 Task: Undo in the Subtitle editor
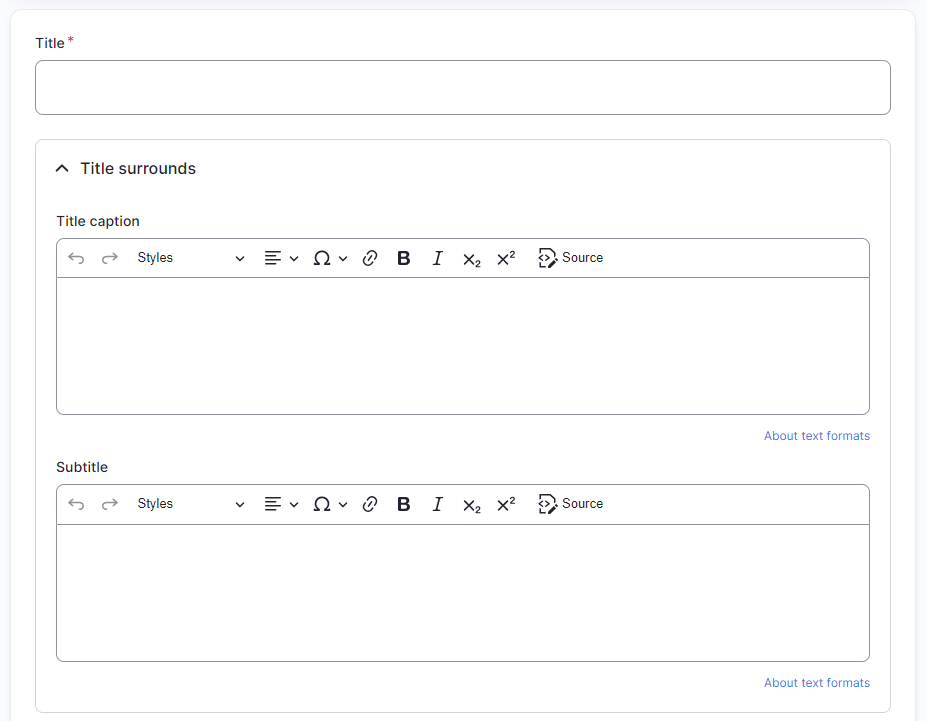click(x=76, y=504)
